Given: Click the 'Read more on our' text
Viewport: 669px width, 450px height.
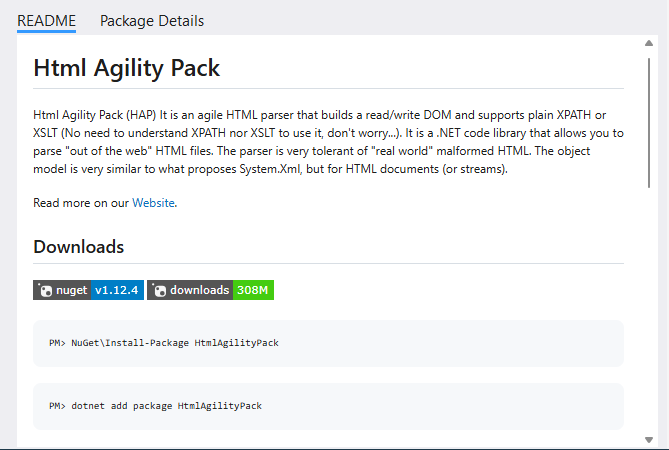Looking at the screenshot, I should (x=81, y=203).
